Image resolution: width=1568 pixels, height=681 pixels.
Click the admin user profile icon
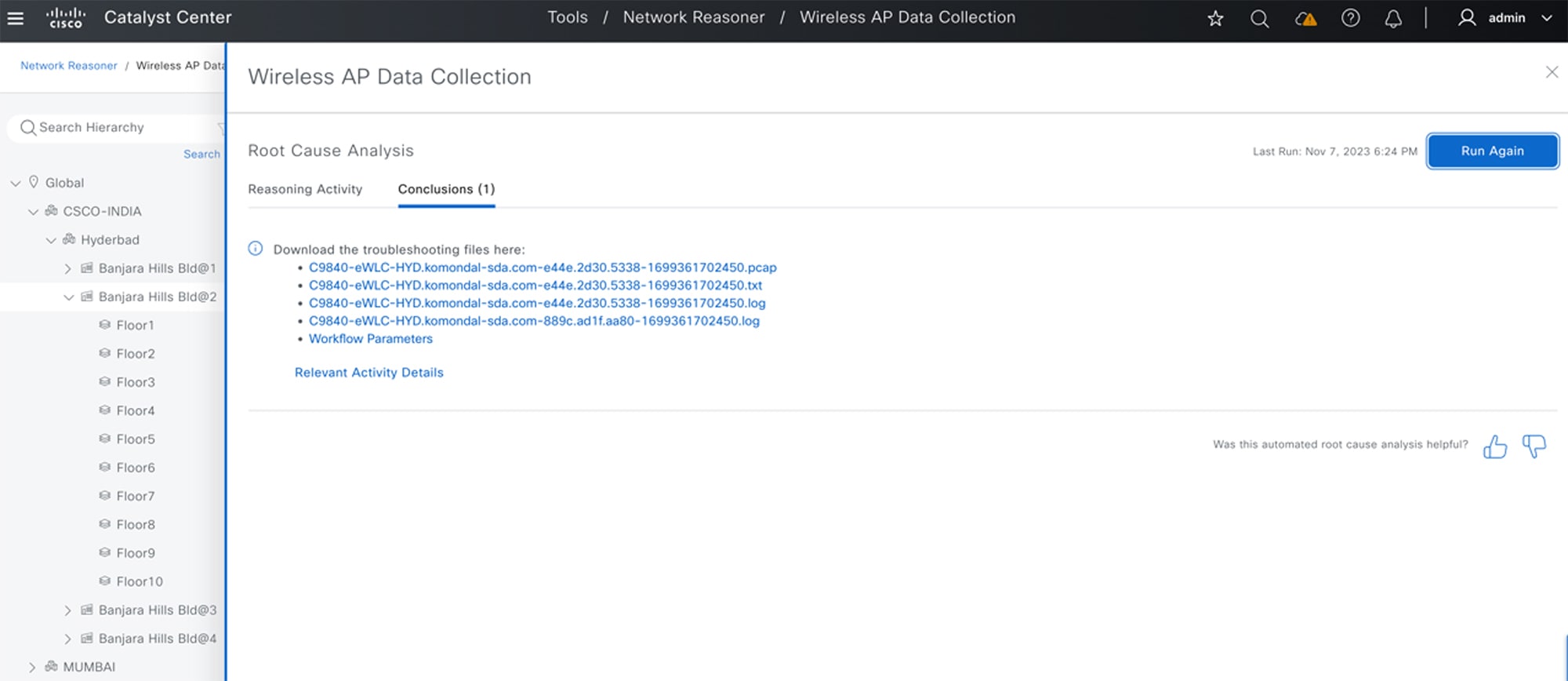1466,17
